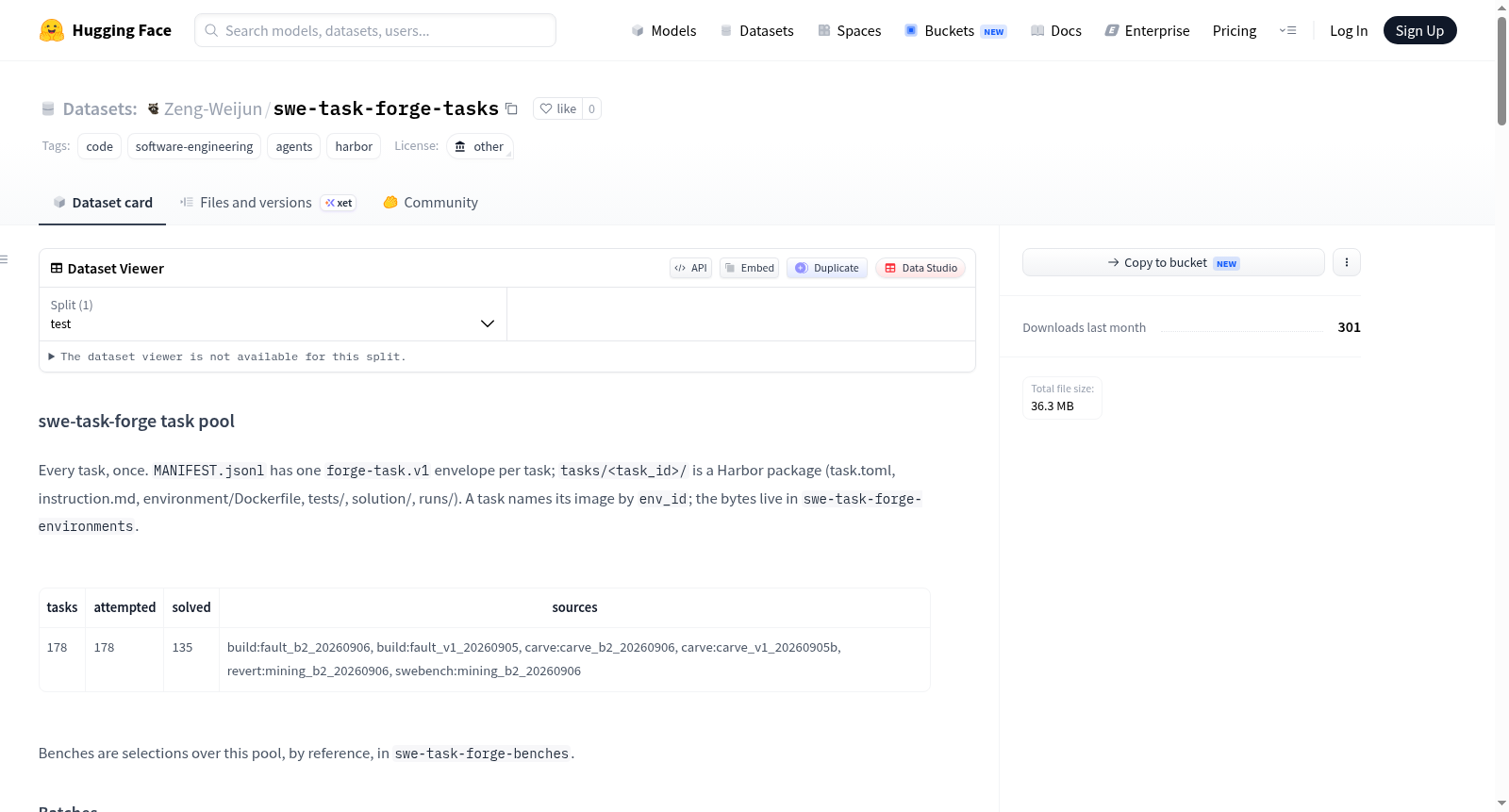Click the Log In link
Image resolution: width=1509 pixels, height=812 pixels.
click(1349, 30)
